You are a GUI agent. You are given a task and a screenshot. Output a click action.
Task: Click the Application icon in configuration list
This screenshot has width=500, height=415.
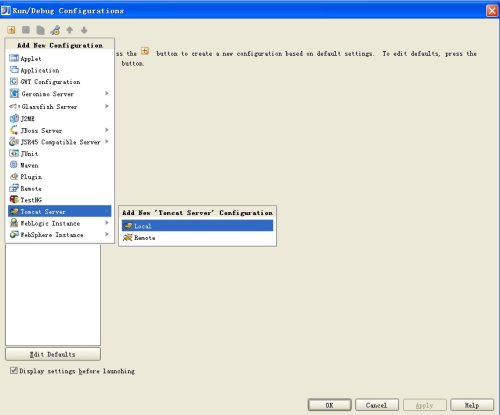[x=14, y=70]
